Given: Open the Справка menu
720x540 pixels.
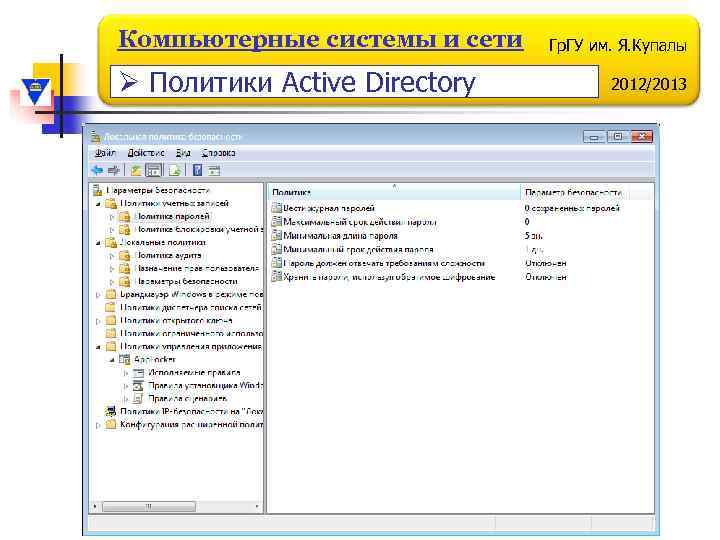Looking at the screenshot, I should [219, 153].
